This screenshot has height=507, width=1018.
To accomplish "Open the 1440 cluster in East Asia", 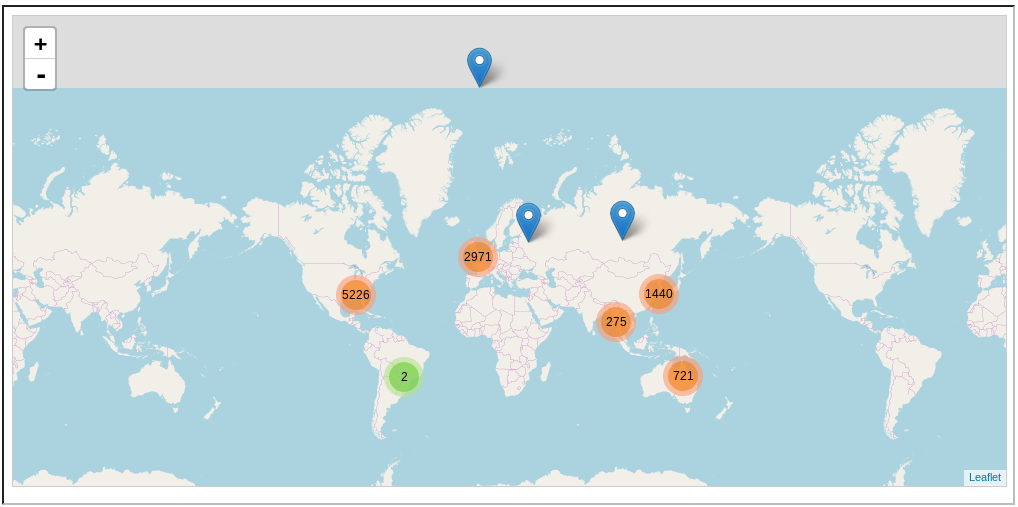I will click(658, 294).
